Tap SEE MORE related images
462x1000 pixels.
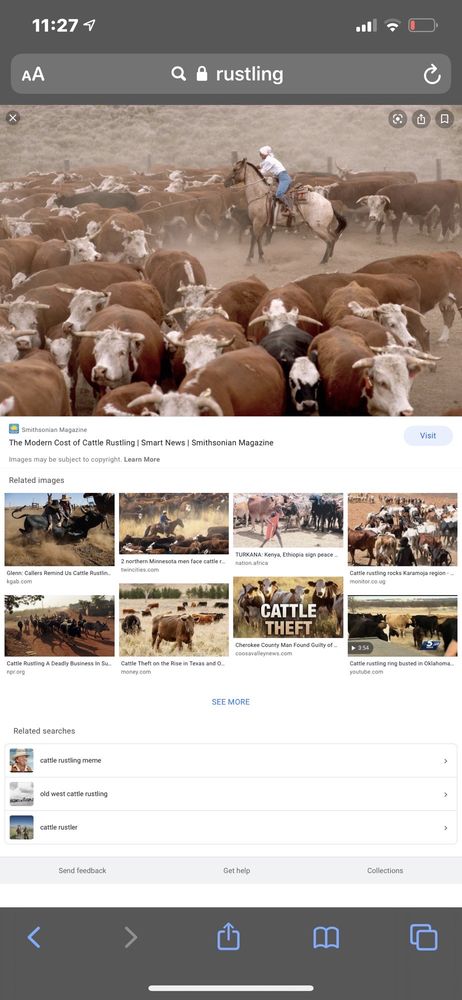[x=231, y=702]
